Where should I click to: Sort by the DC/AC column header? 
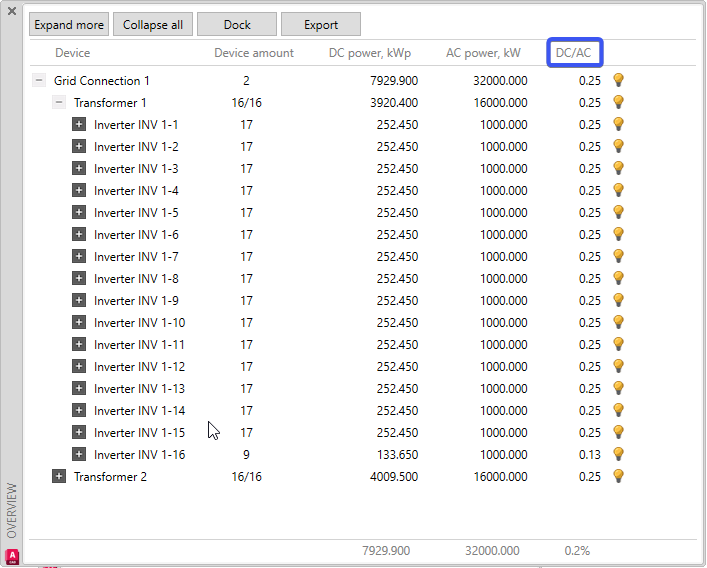tap(574, 53)
